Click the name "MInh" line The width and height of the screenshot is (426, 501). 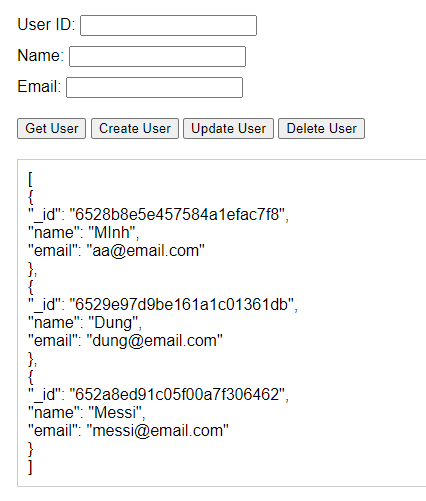[x=83, y=233]
